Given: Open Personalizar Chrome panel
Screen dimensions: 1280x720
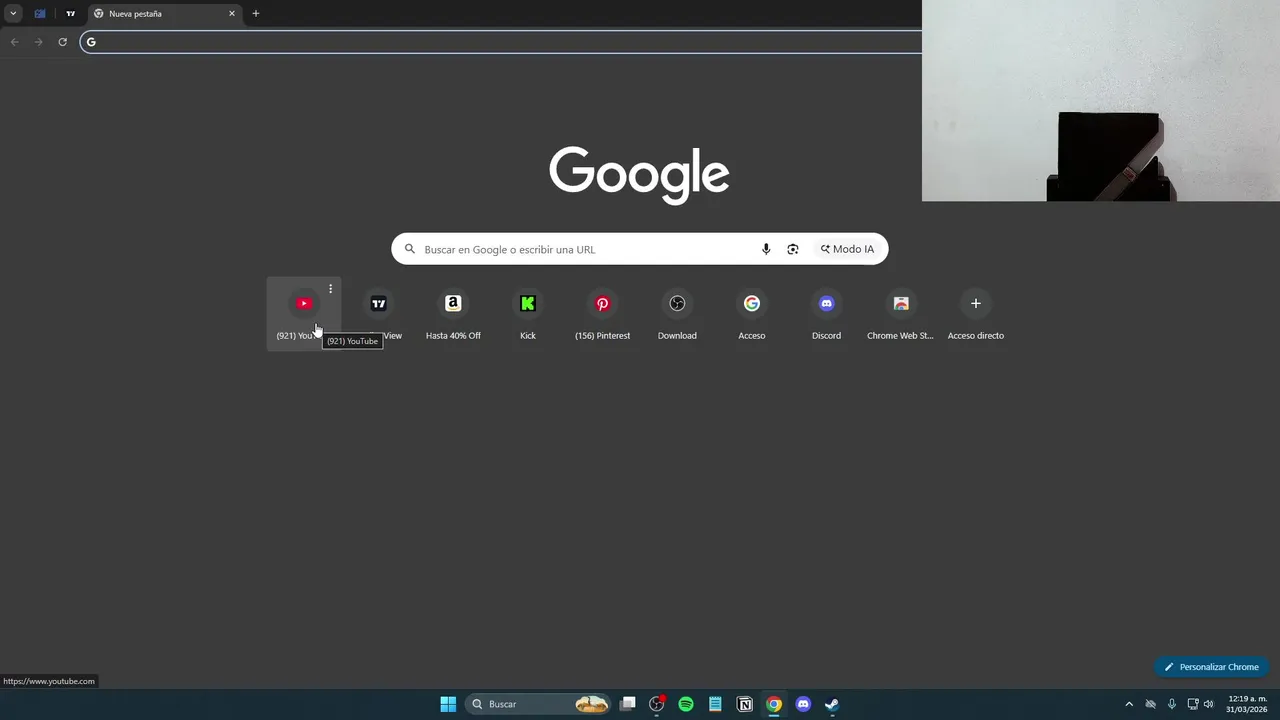Looking at the screenshot, I should click(x=1211, y=667).
